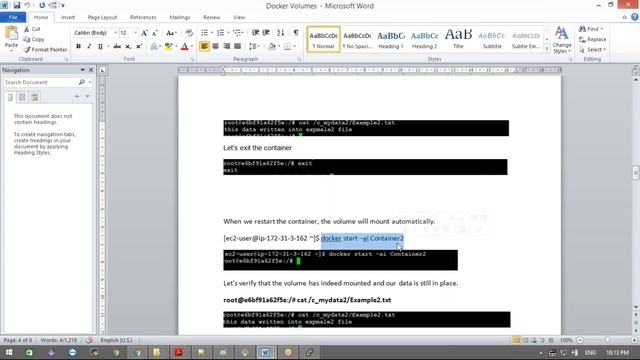
Task: Open the Text Effects gallery
Action: [153, 47]
